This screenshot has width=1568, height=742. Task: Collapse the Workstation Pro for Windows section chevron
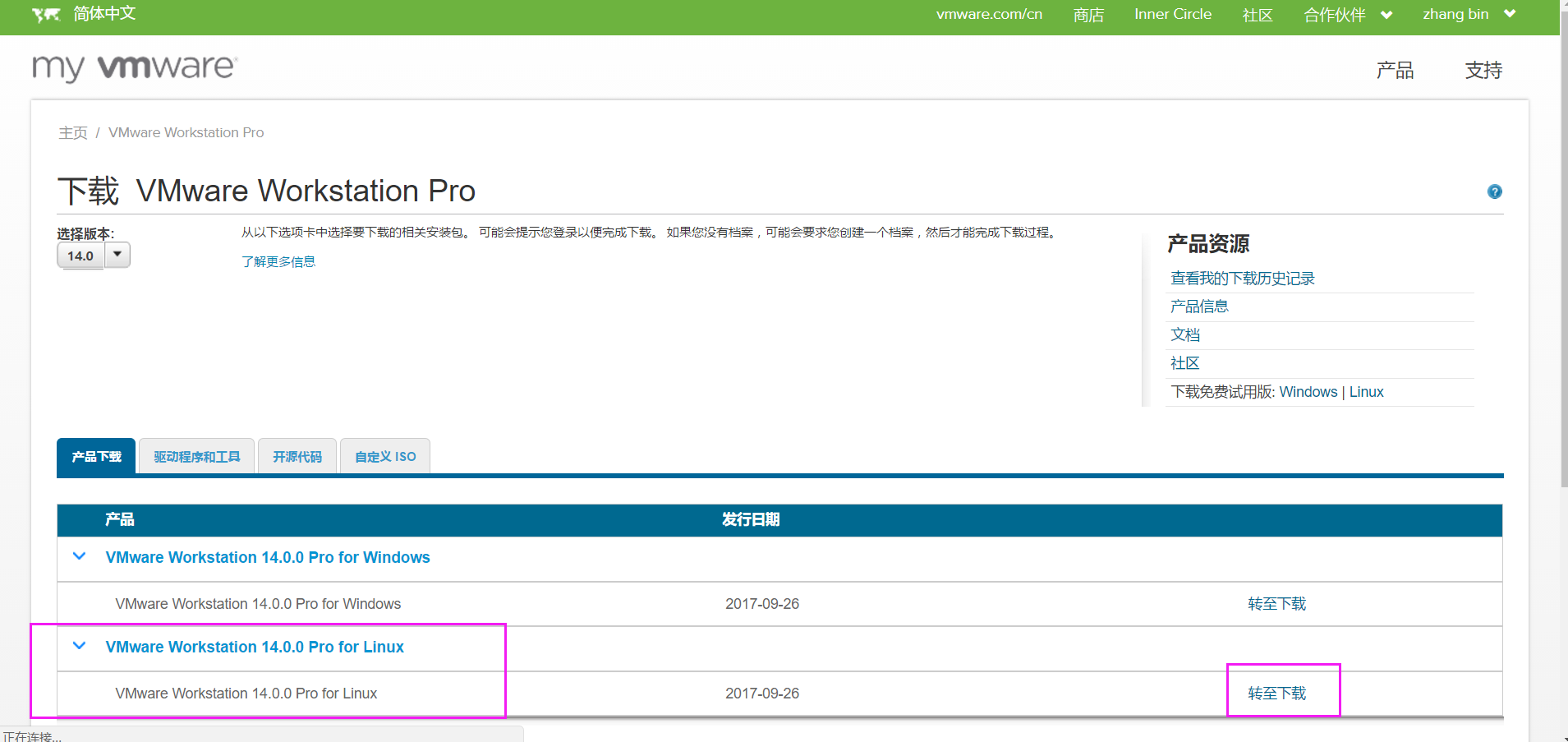[80, 556]
